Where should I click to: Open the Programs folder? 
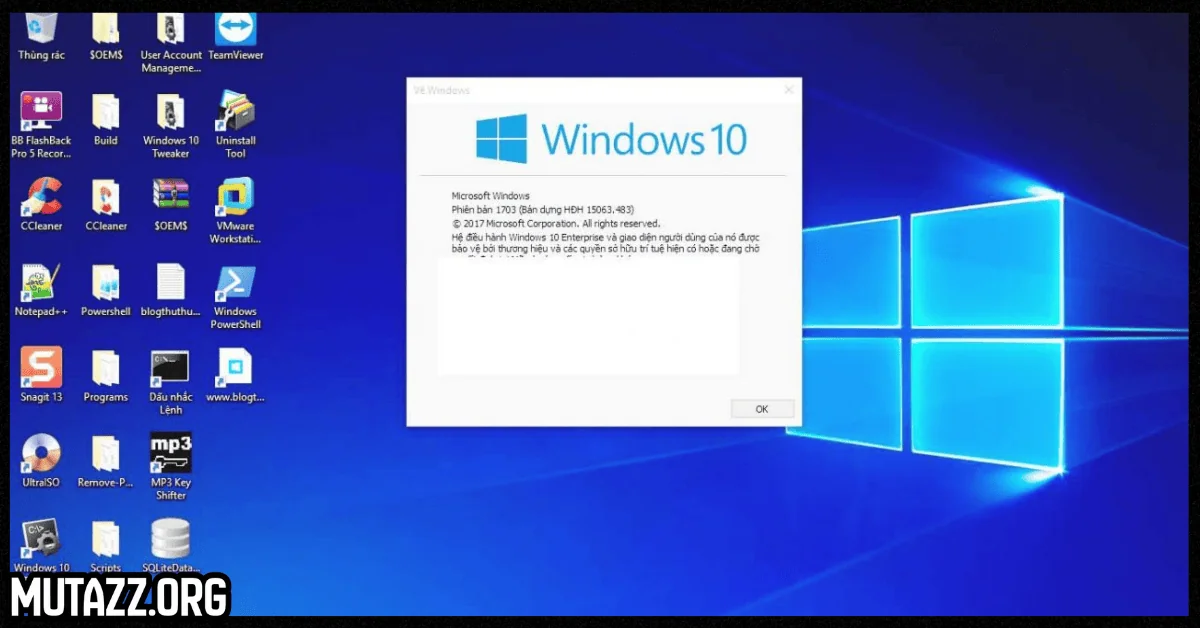pos(106,368)
